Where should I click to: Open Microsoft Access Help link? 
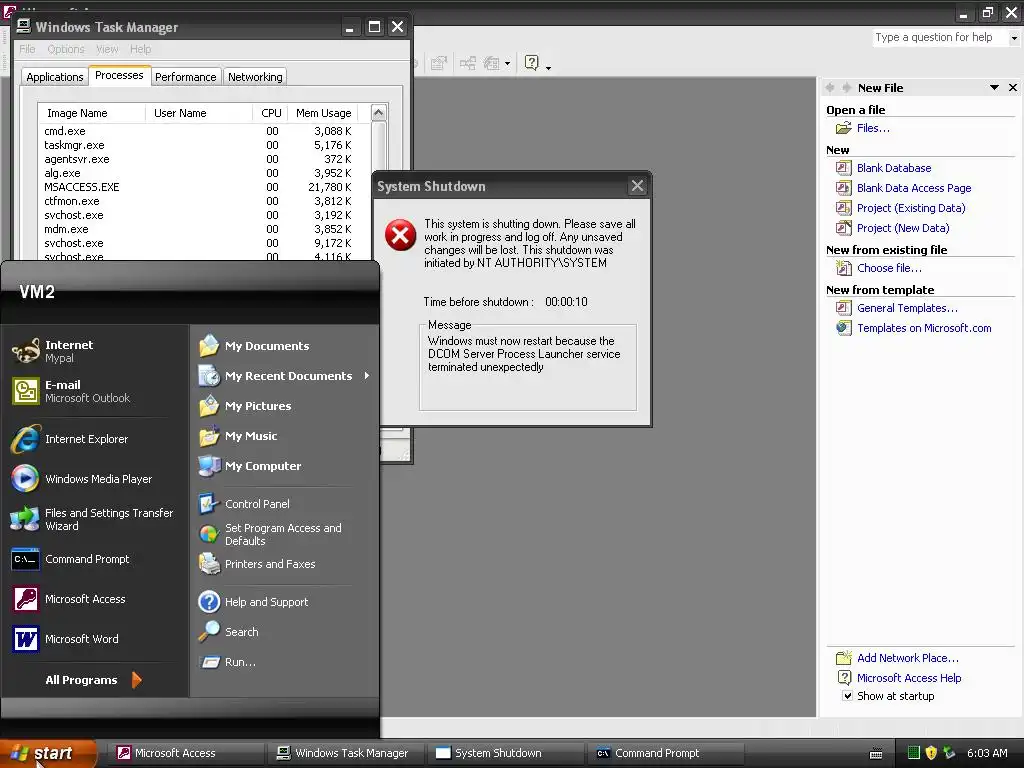pos(908,678)
